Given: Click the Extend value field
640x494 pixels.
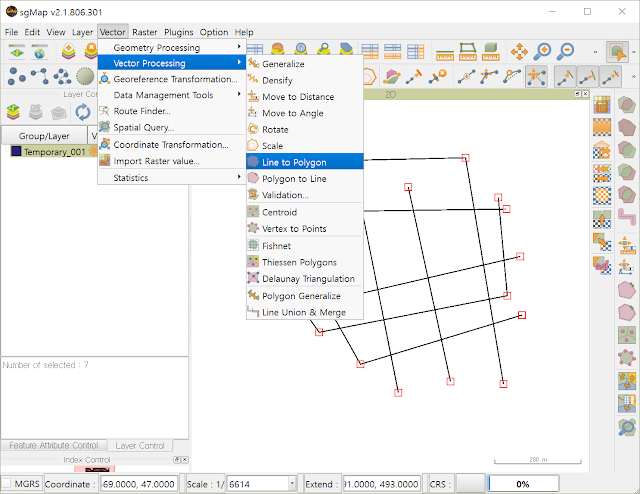Looking at the screenshot, I should point(381,484).
